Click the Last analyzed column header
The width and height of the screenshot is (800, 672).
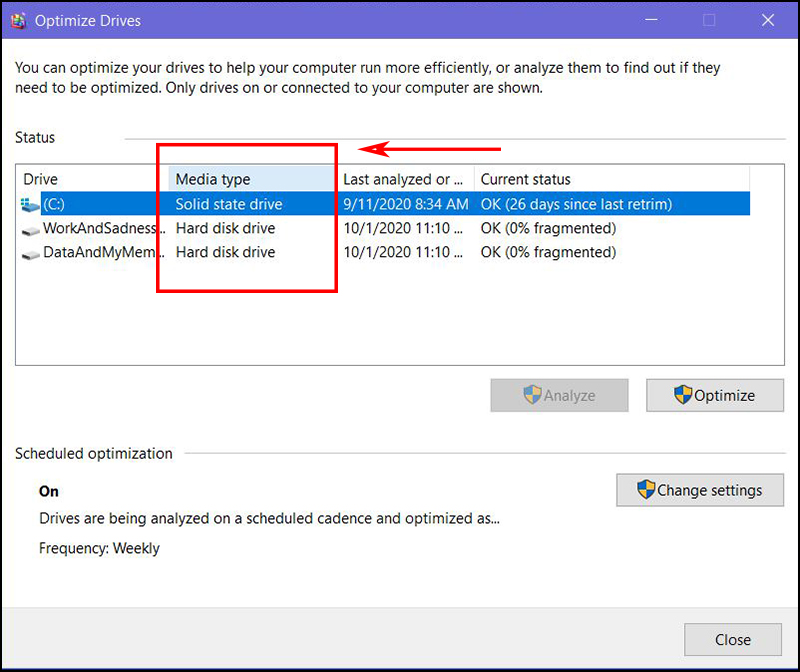point(403,180)
